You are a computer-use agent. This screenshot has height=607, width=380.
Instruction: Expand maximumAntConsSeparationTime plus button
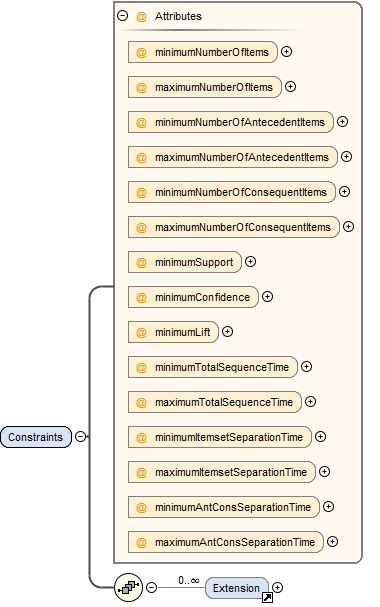333,542
